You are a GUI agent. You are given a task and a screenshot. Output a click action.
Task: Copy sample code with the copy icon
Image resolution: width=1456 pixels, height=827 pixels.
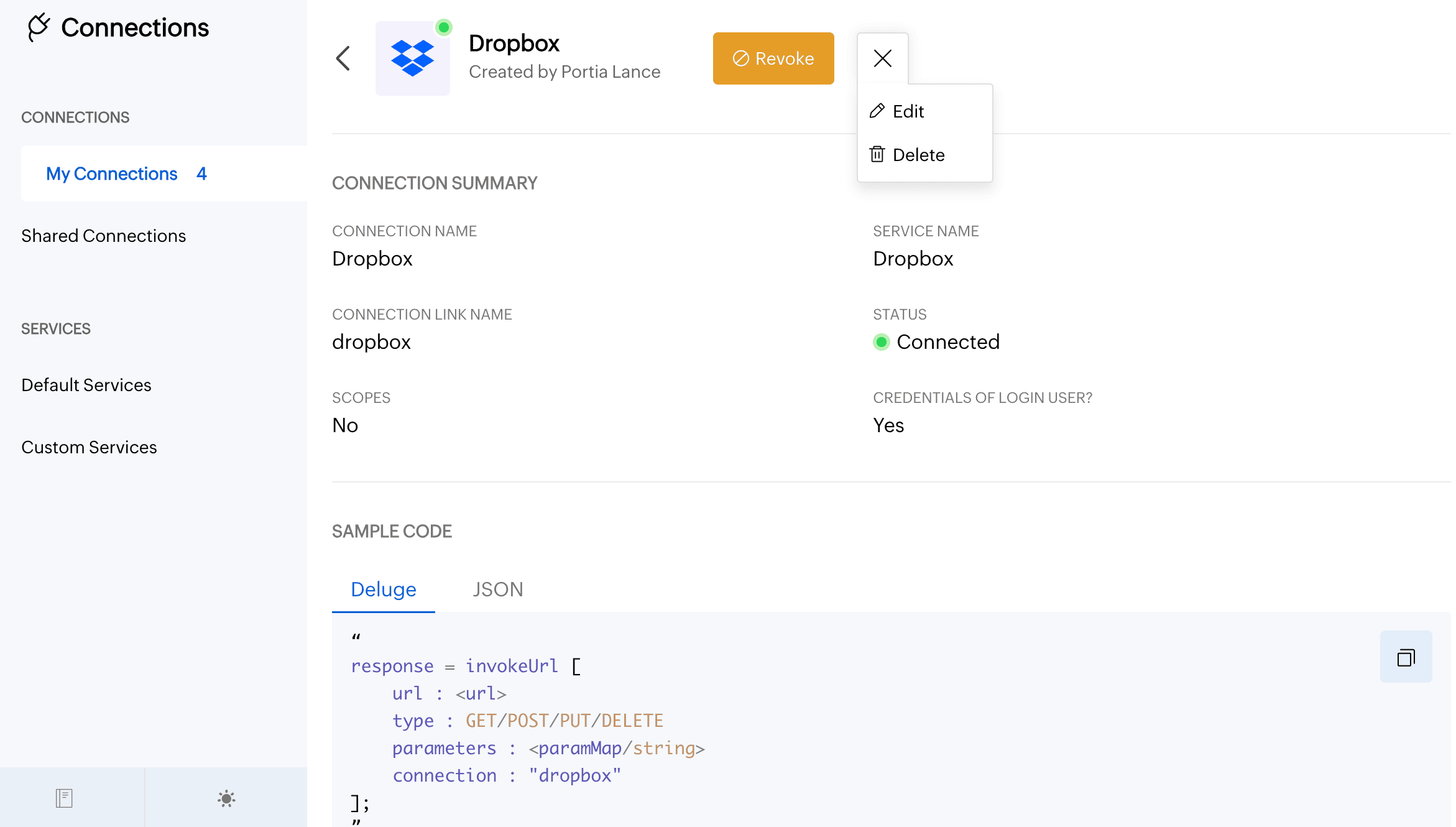(x=1406, y=657)
